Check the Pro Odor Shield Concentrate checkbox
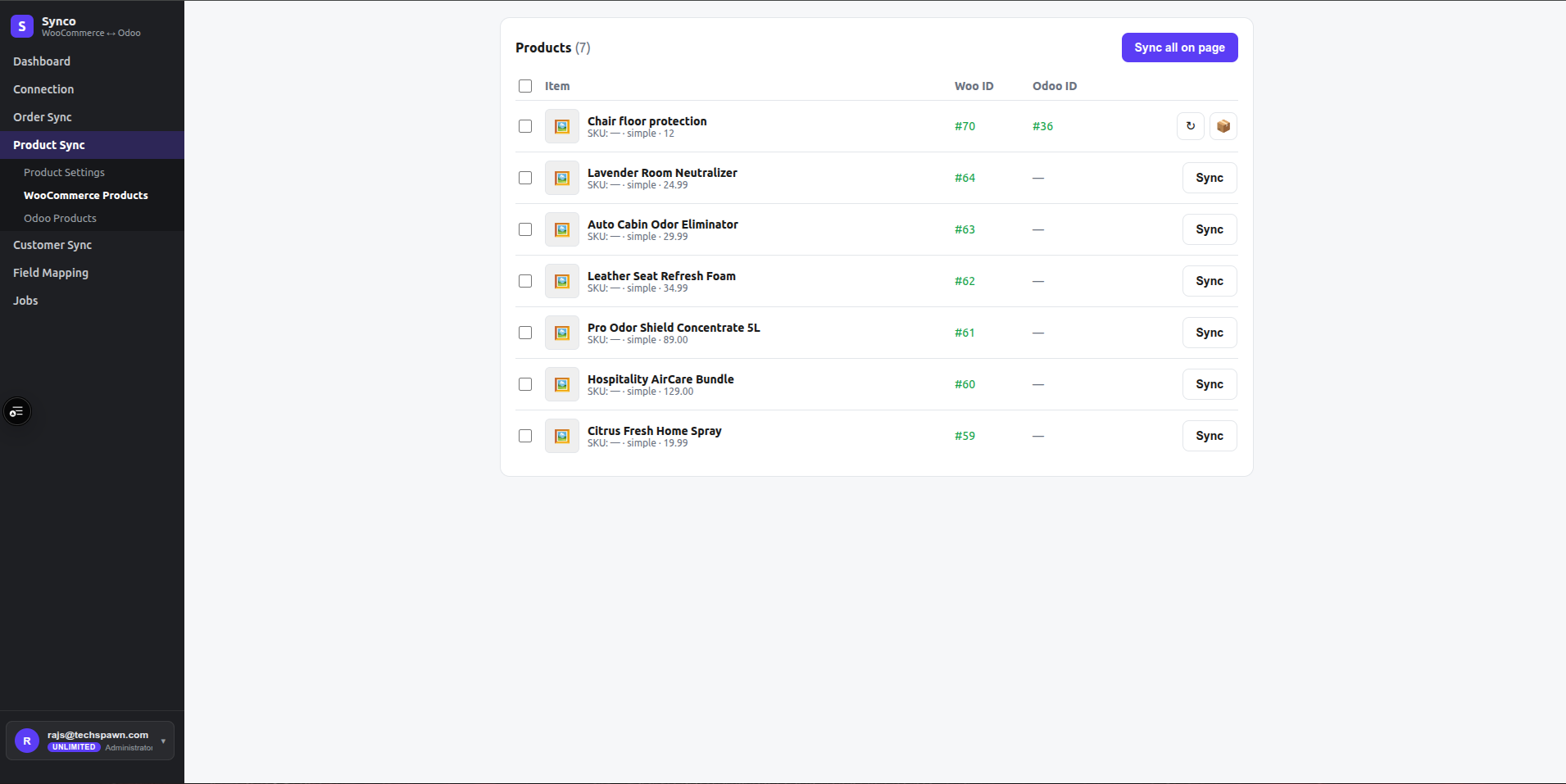 coord(525,333)
